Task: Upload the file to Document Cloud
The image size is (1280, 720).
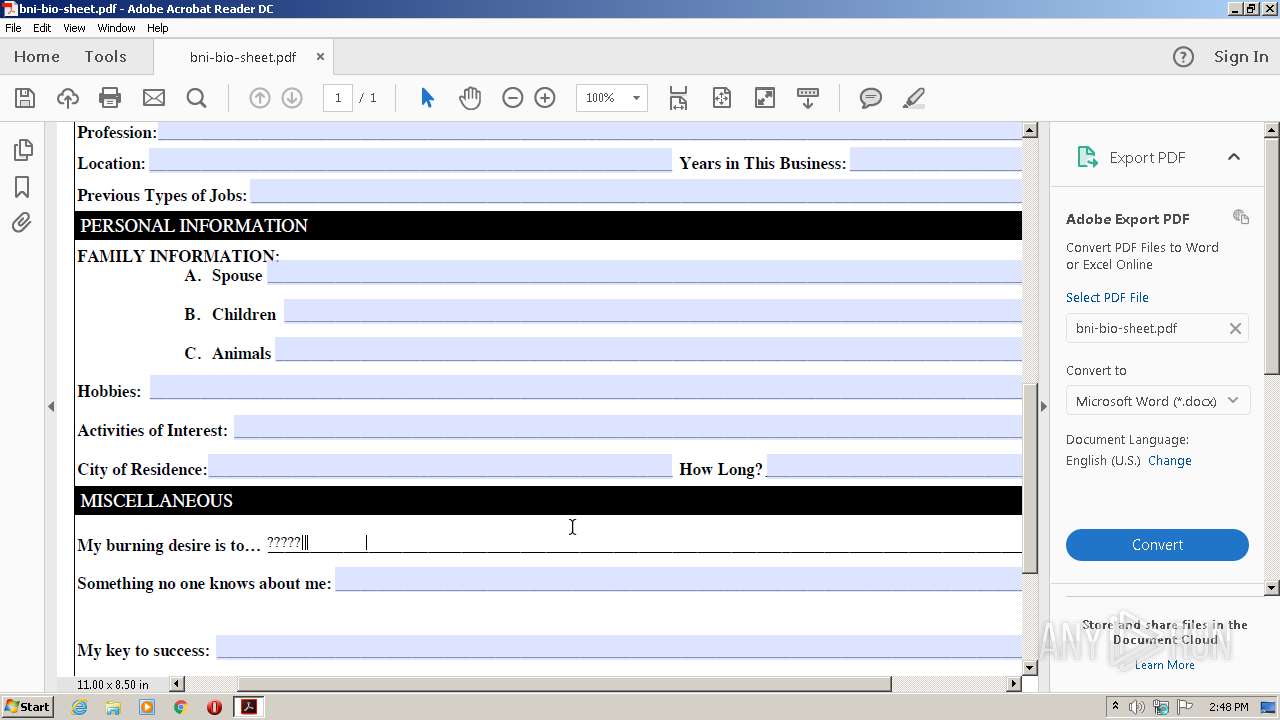Action: click(67, 98)
